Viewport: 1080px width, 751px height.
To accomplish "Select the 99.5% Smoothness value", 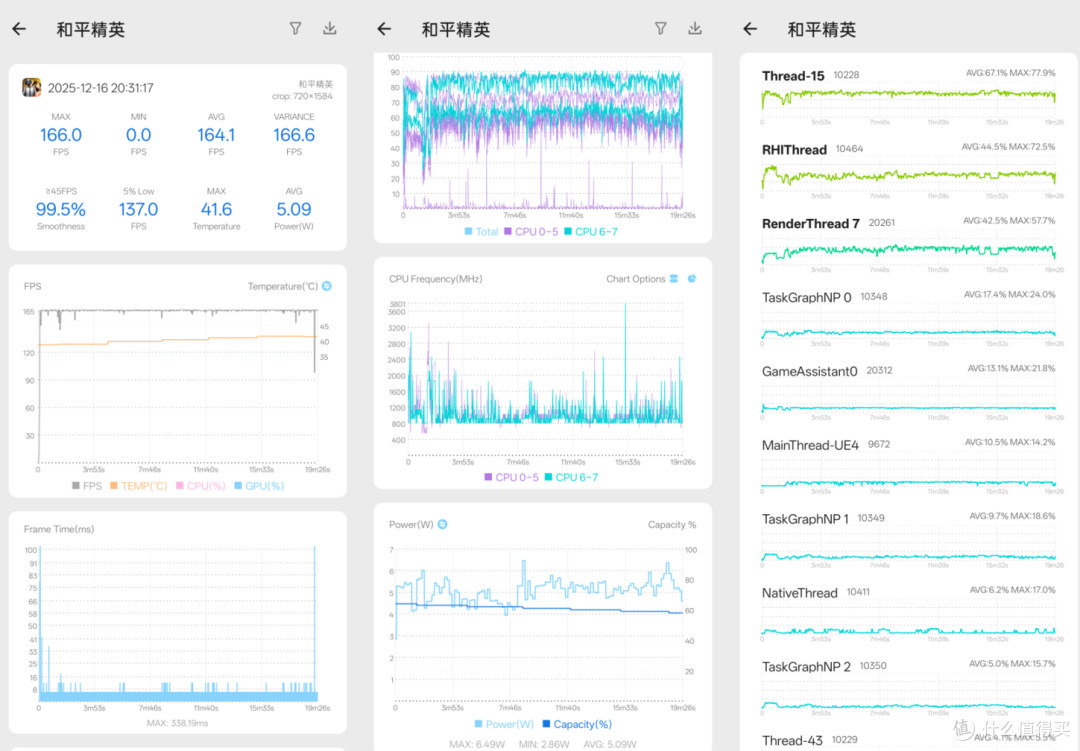I will point(61,209).
